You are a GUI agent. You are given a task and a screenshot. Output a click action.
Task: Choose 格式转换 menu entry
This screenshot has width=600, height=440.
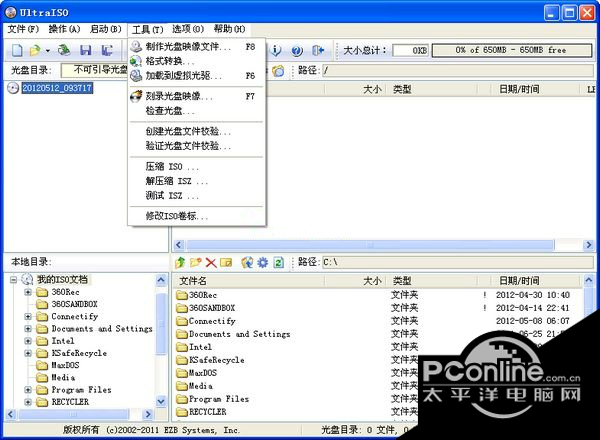click(197, 61)
